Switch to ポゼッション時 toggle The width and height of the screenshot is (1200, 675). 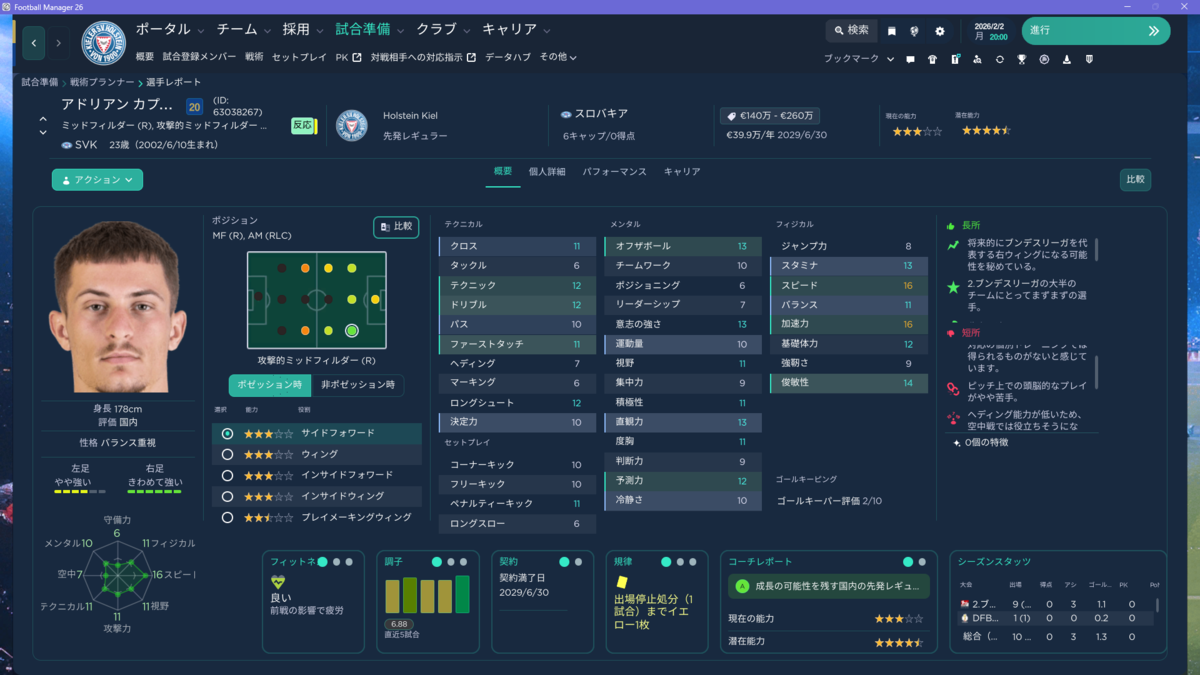click(x=269, y=385)
